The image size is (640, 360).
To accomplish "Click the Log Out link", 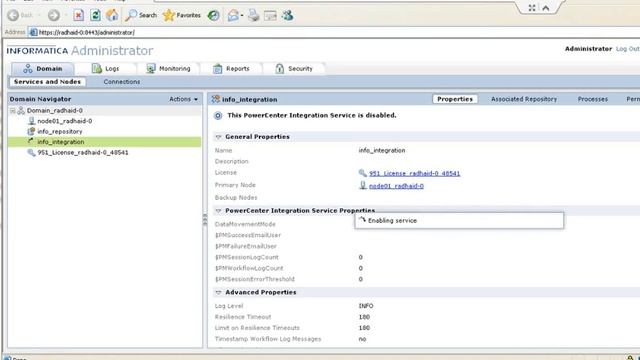I will tap(628, 49).
